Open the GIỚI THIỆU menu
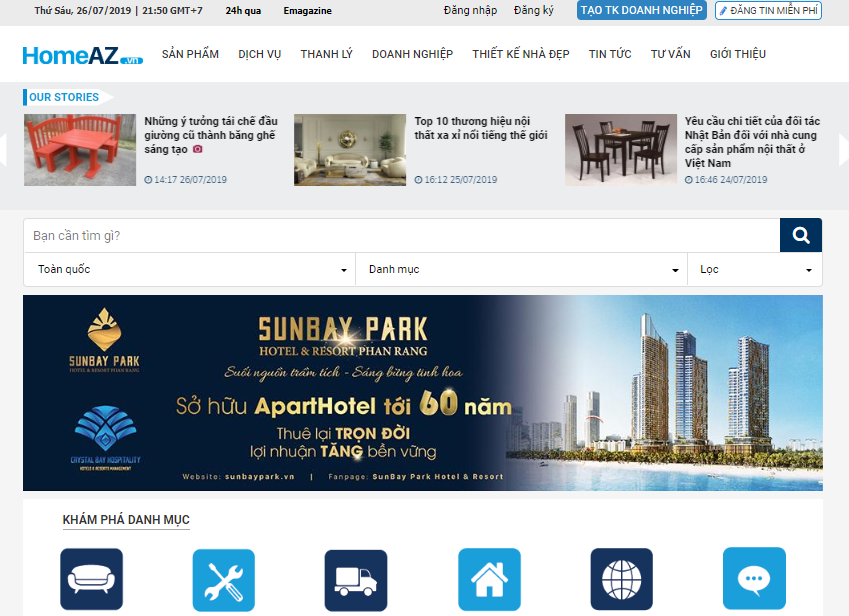Viewport: 849px width, 616px height. tap(737, 54)
